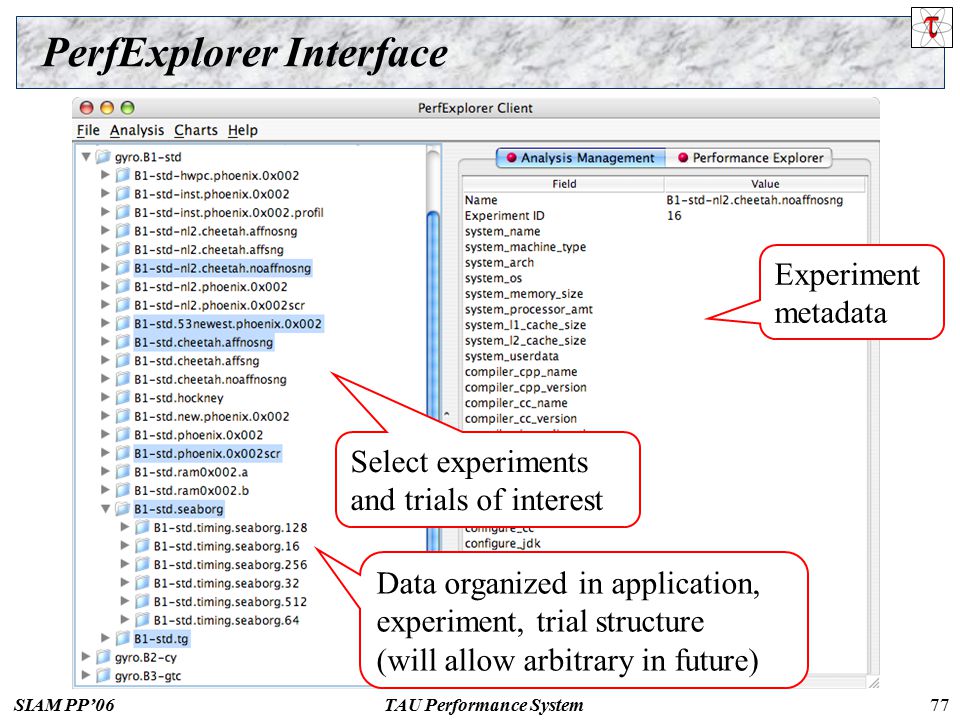
Task: Select the B1-std.seaborg tree row label
Action: (x=179, y=509)
